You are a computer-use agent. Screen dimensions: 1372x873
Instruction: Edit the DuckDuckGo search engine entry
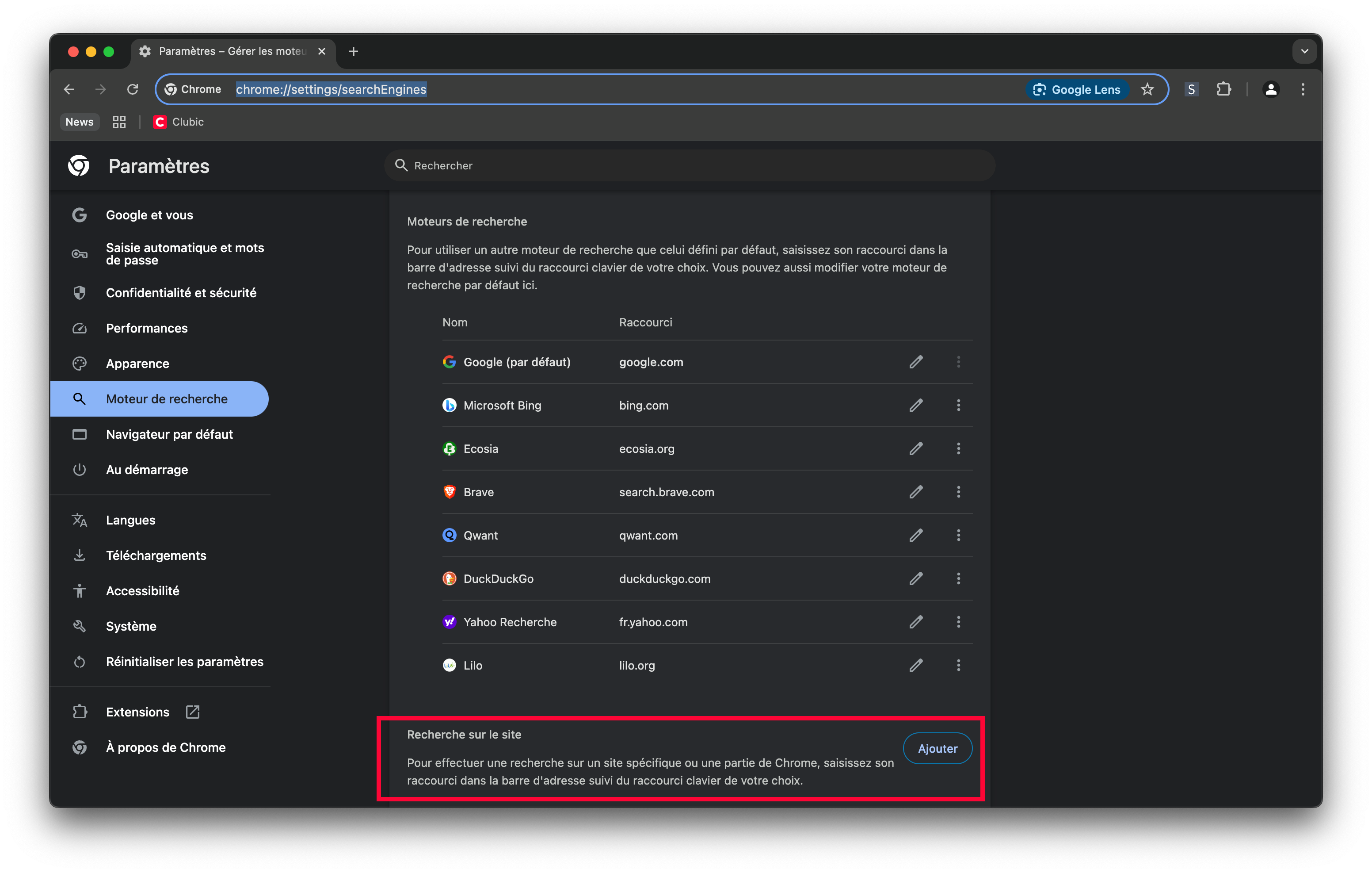pos(915,579)
